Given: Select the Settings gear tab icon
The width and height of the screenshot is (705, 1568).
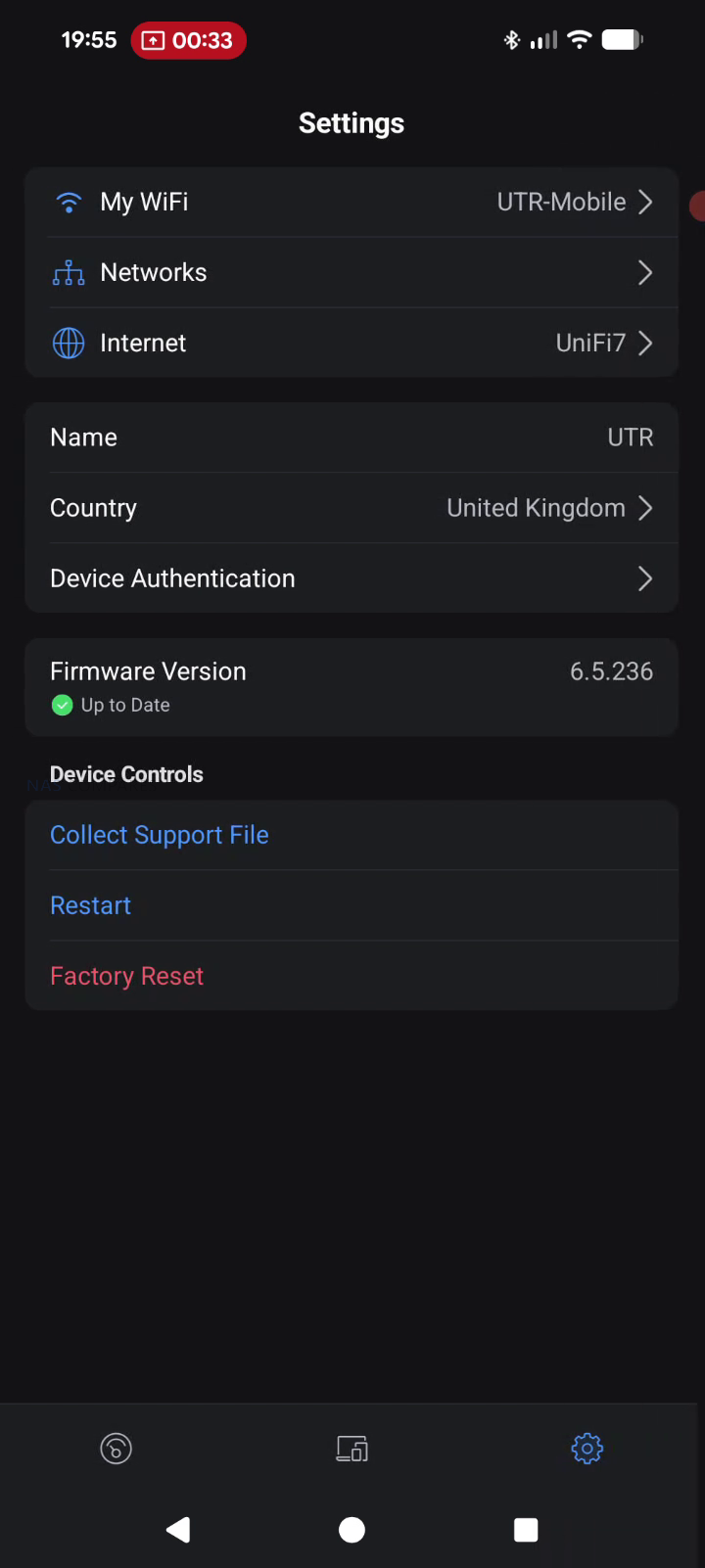Looking at the screenshot, I should pos(587,1449).
